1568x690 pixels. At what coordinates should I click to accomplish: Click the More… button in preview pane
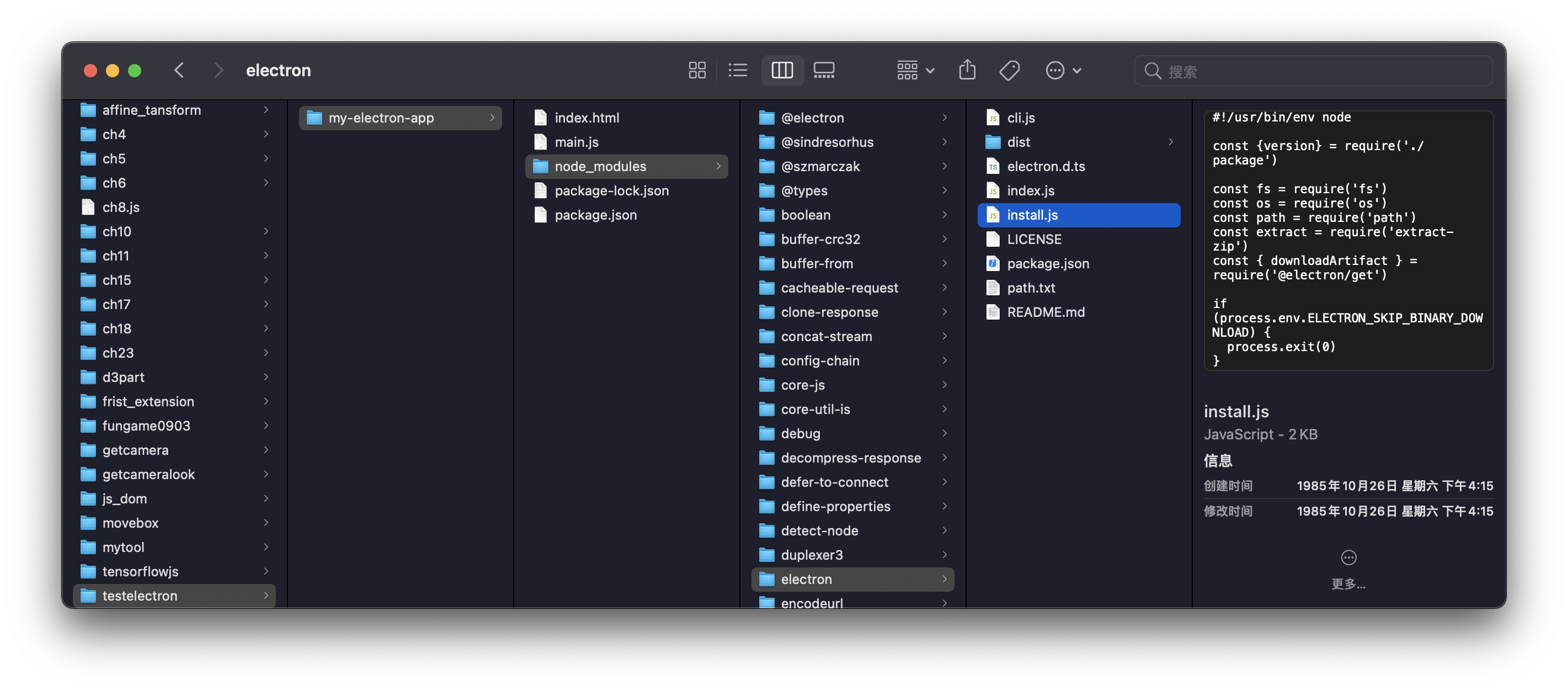(1348, 569)
